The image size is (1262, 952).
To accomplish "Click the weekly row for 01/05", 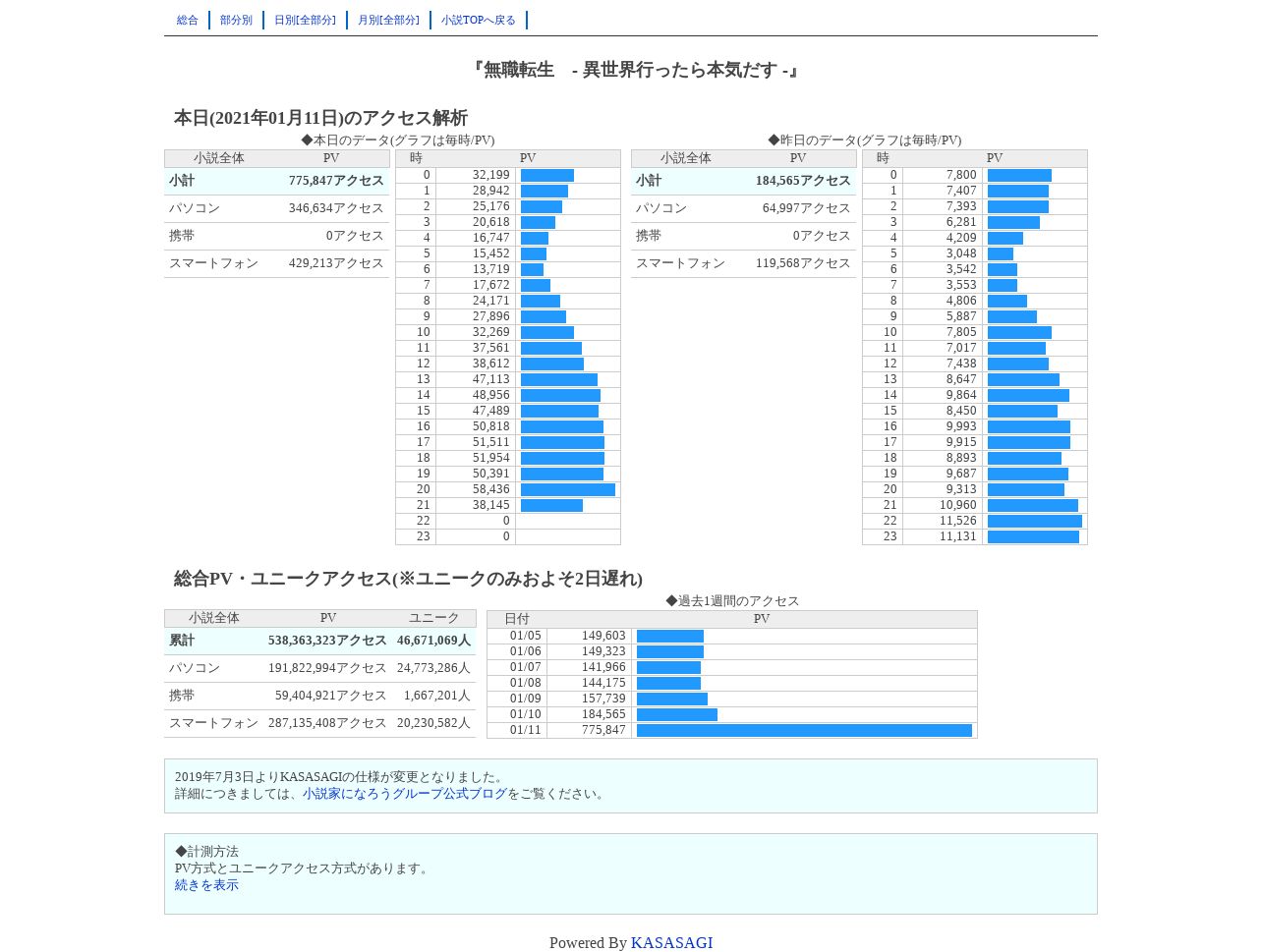I will [x=732, y=636].
